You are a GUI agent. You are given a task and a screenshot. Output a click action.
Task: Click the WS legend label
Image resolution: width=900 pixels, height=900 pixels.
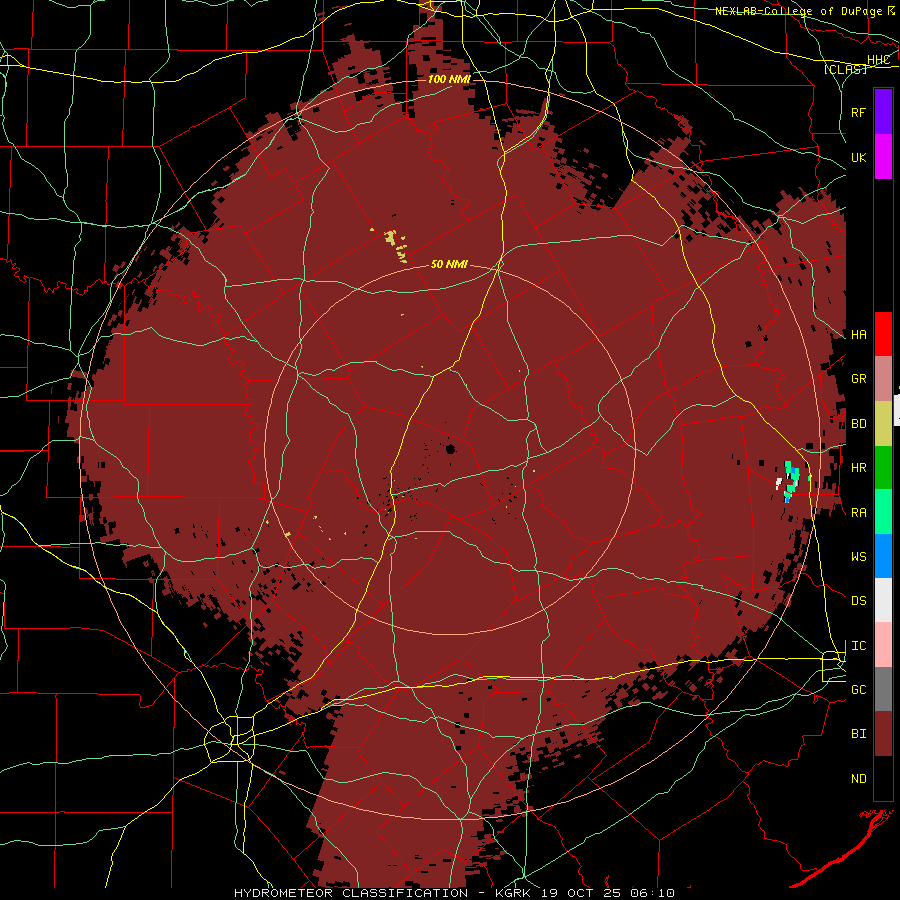click(858, 557)
